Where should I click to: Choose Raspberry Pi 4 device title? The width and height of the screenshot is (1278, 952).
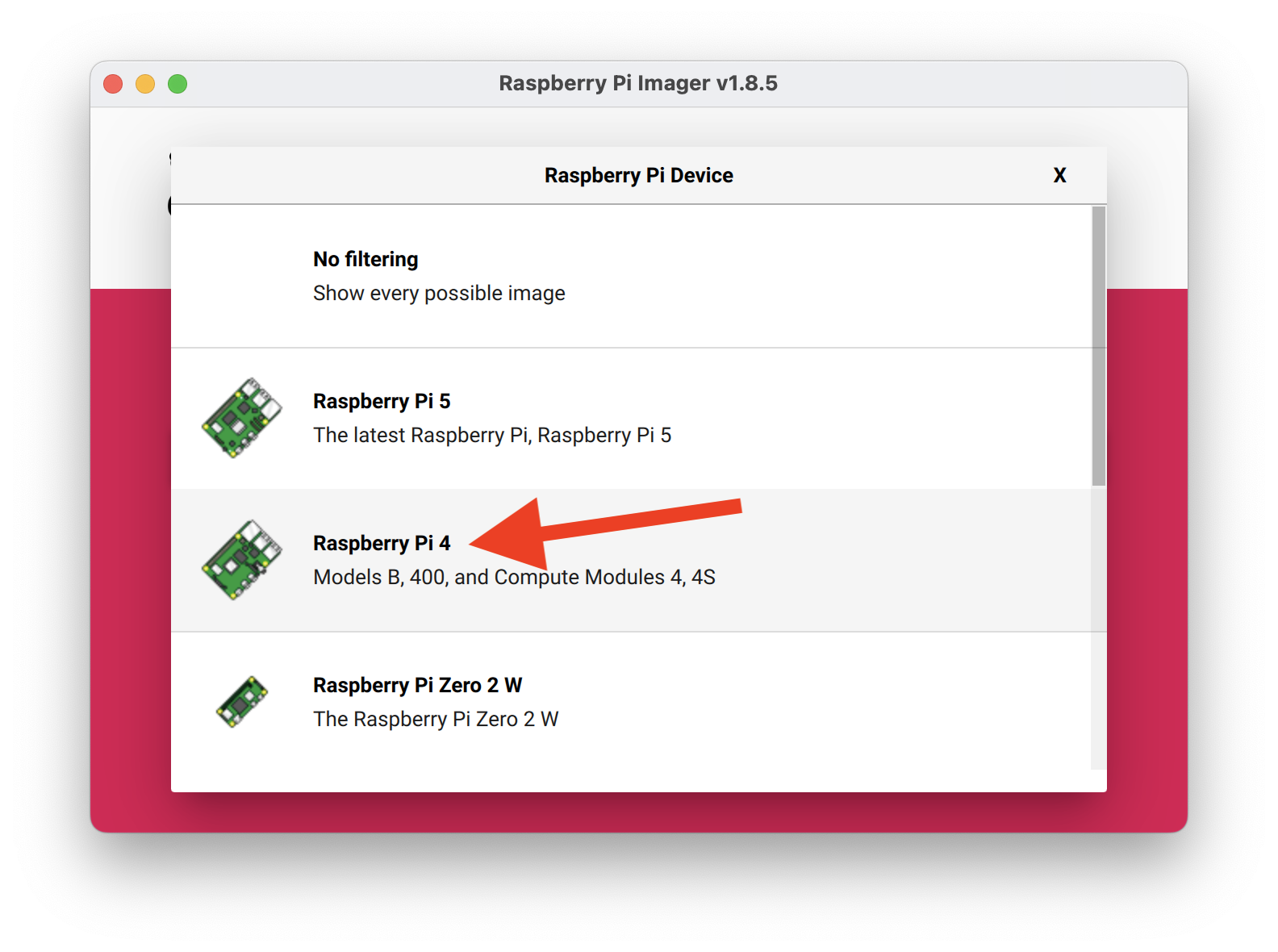pyautogui.click(x=382, y=543)
